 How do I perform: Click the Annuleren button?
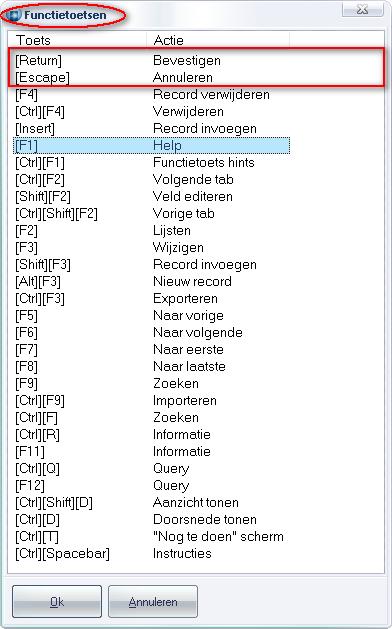tap(153, 602)
